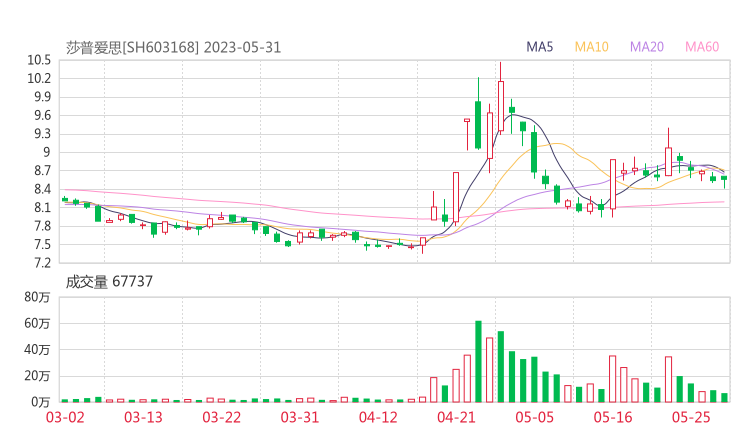740x440 pixels.
Task: Click the 成交量 67737 volume label
Action: pyautogui.click(x=109, y=282)
